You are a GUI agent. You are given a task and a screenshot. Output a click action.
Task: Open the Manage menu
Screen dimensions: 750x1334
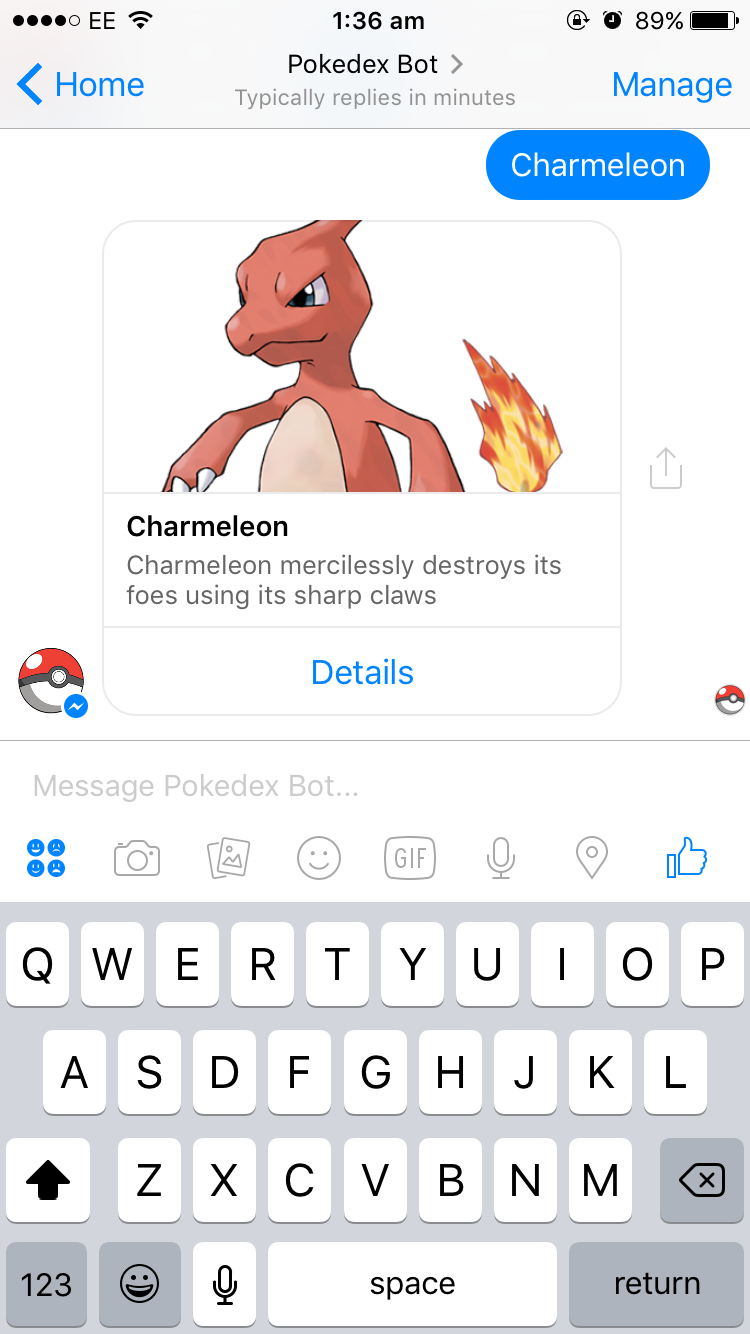[x=672, y=85]
